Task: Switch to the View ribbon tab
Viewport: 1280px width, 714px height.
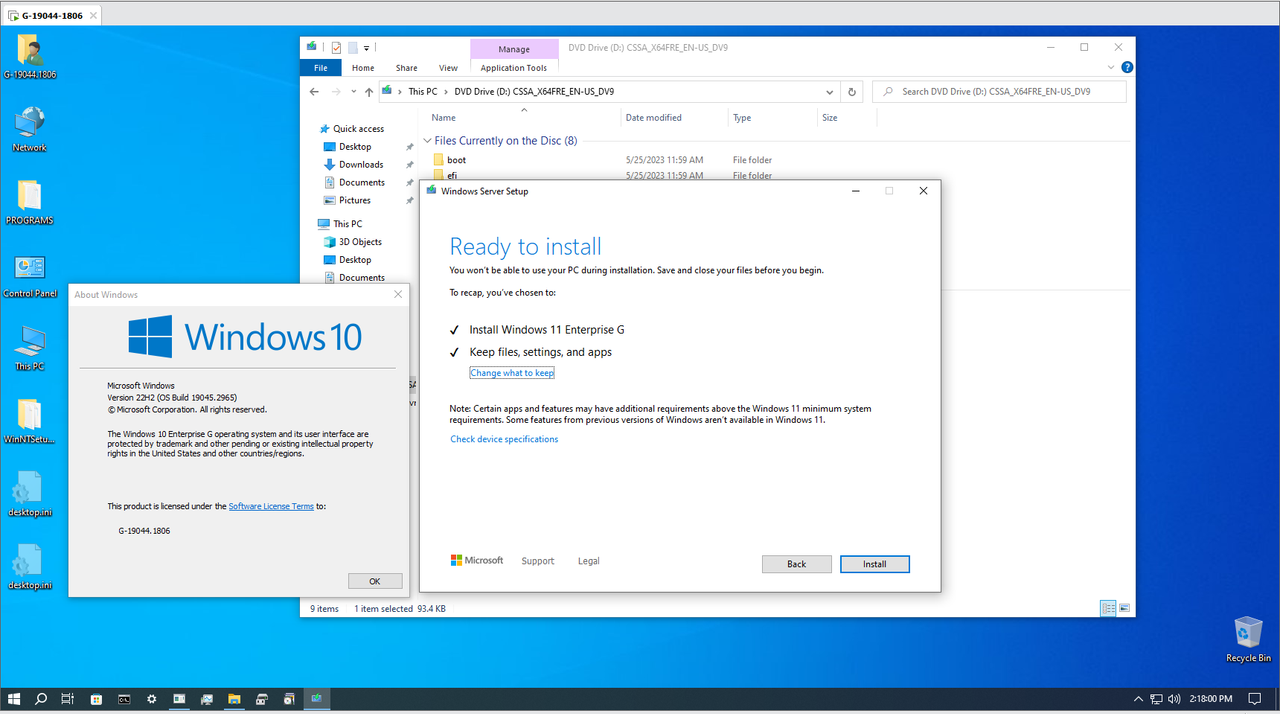Action: [448, 68]
